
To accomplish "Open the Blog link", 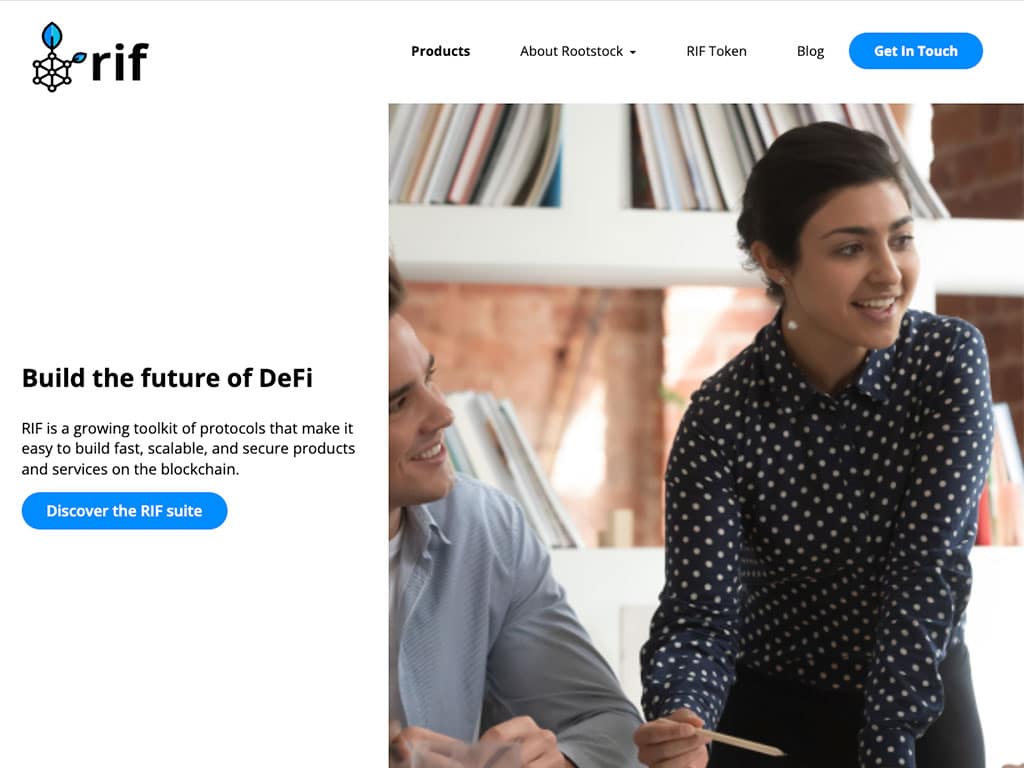I will point(810,51).
